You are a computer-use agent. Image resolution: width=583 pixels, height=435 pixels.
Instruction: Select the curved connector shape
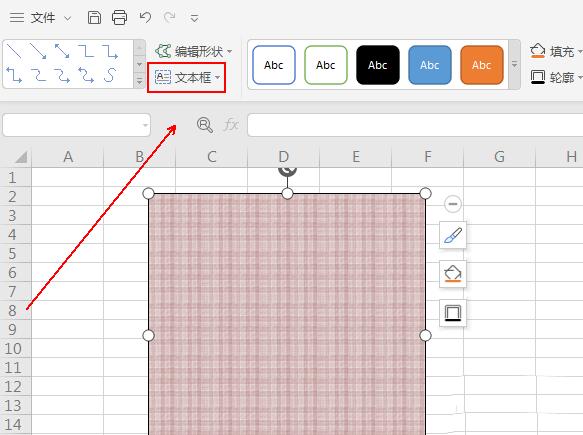point(38,75)
